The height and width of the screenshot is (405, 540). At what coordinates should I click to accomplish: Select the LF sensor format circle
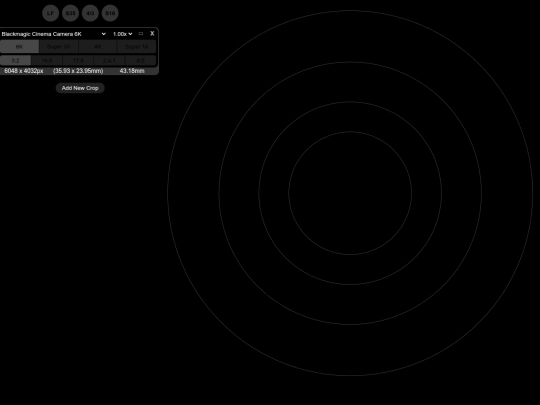51,13
